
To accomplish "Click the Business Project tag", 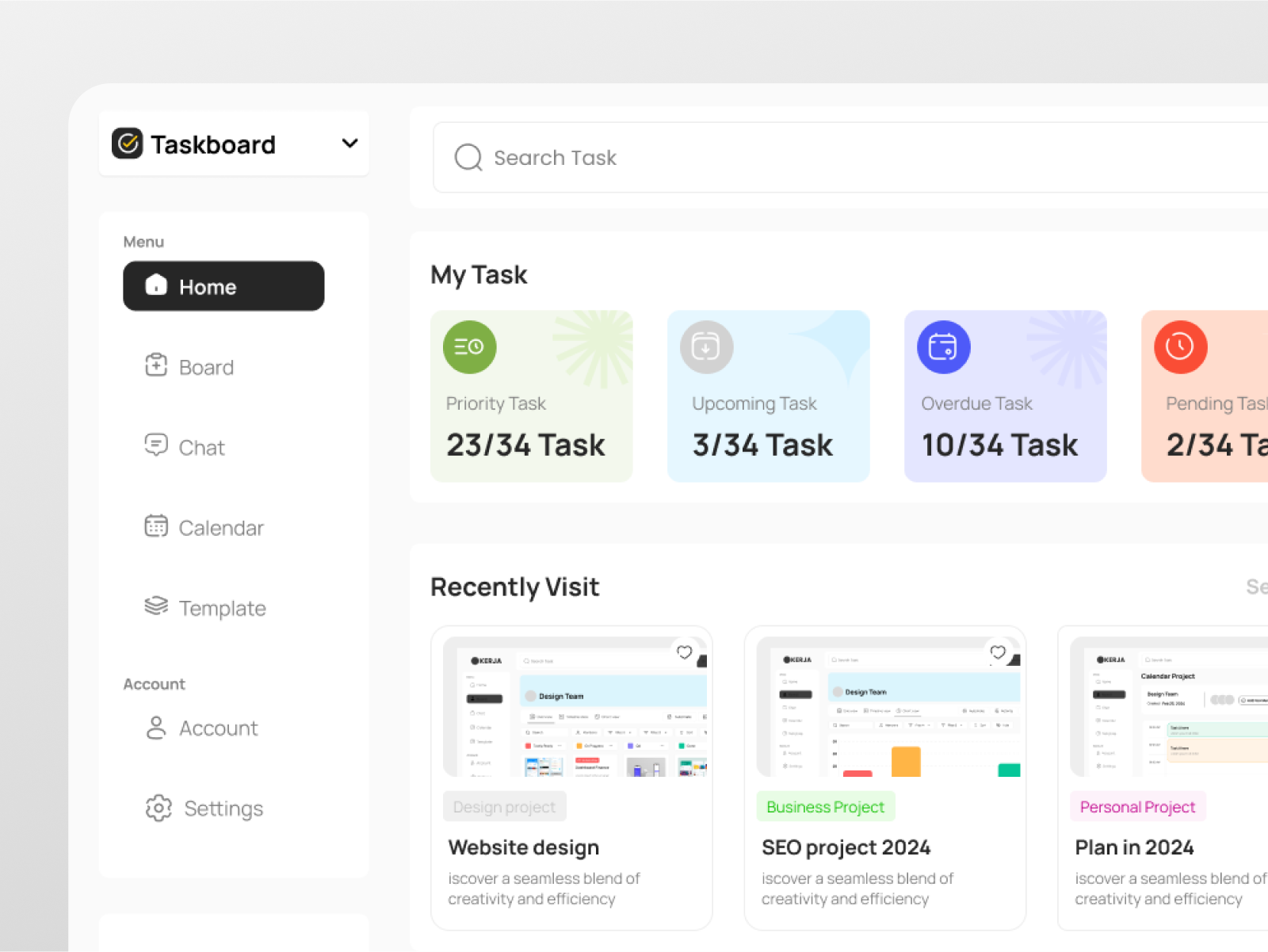I will (x=825, y=806).
